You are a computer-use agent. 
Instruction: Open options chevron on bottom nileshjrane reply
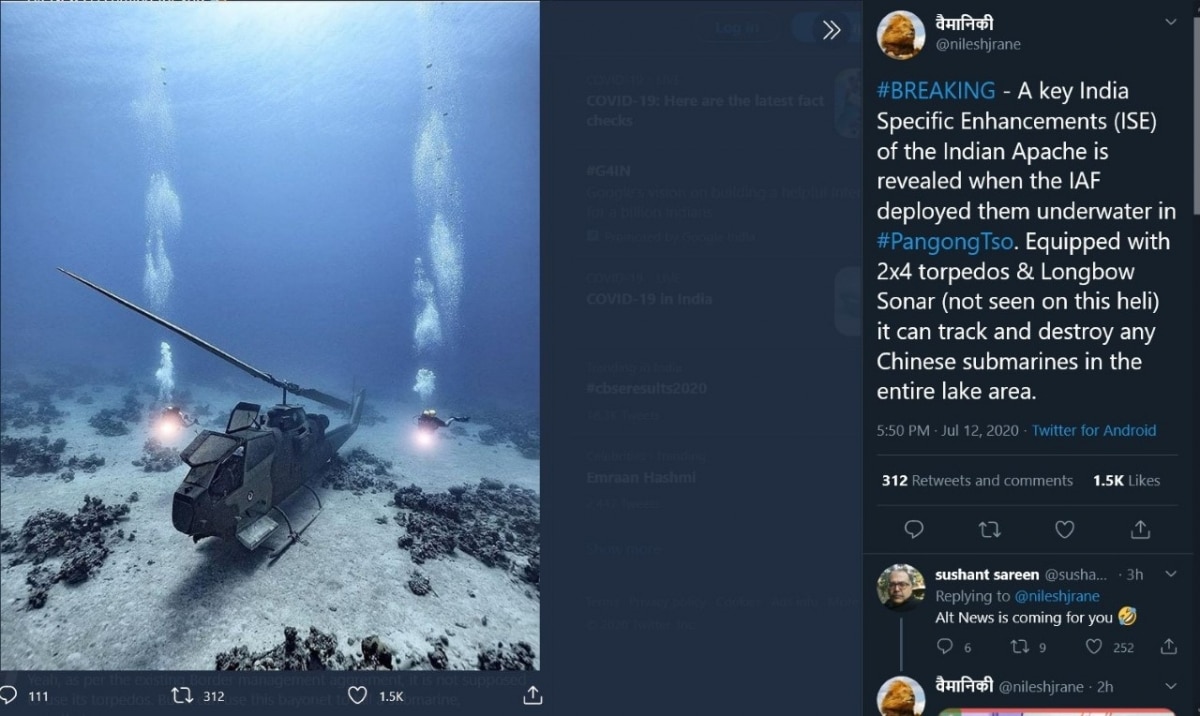[1171, 686]
